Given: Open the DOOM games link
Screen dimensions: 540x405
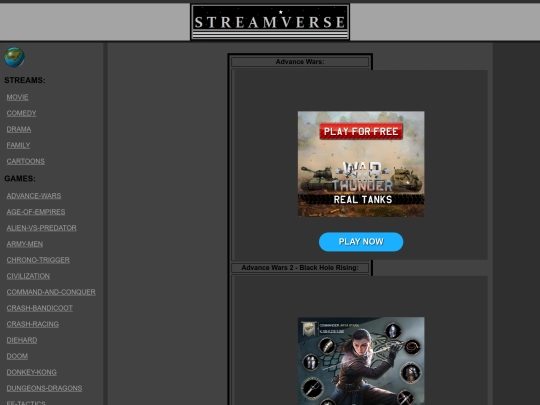Looking at the screenshot, I should click(x=17, y=356).
